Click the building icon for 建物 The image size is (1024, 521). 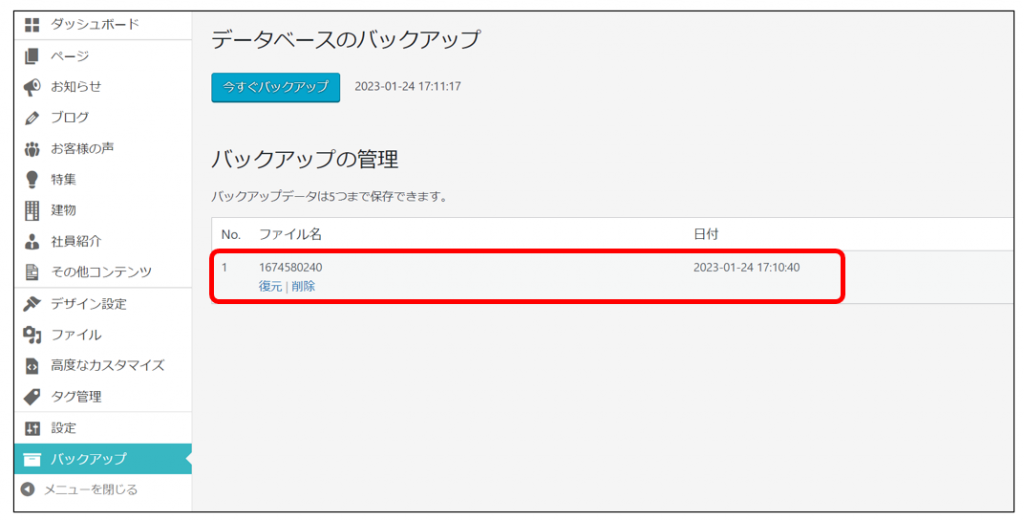click(31, 210)
